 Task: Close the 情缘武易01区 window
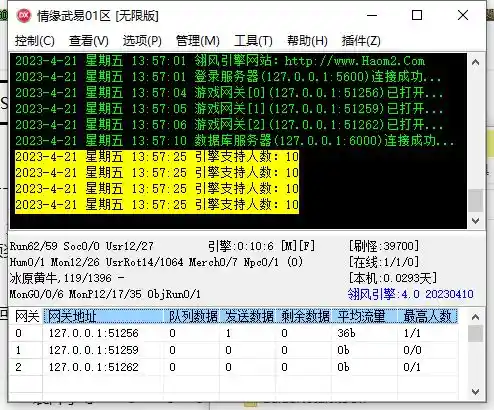click(x=463, y=15)
